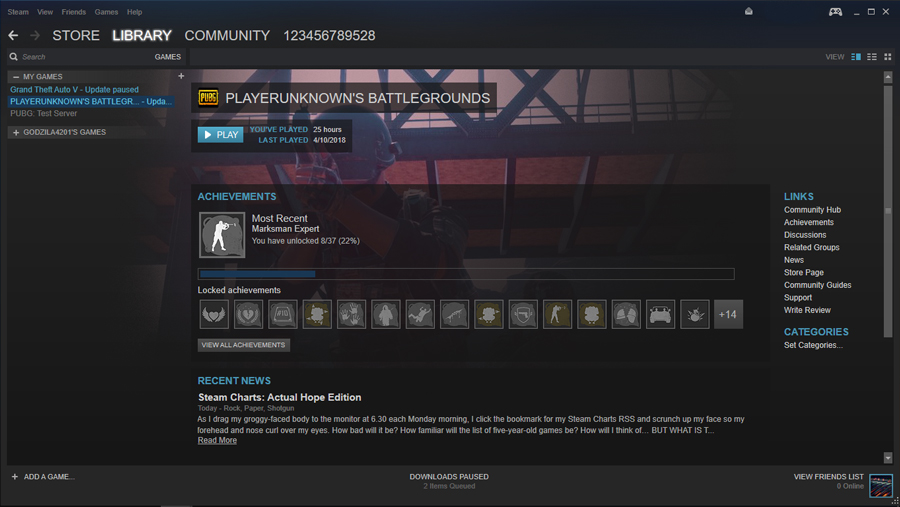Switch to grid view mode
The height and width of the screenshot is (507, 900).
[887, 57]
